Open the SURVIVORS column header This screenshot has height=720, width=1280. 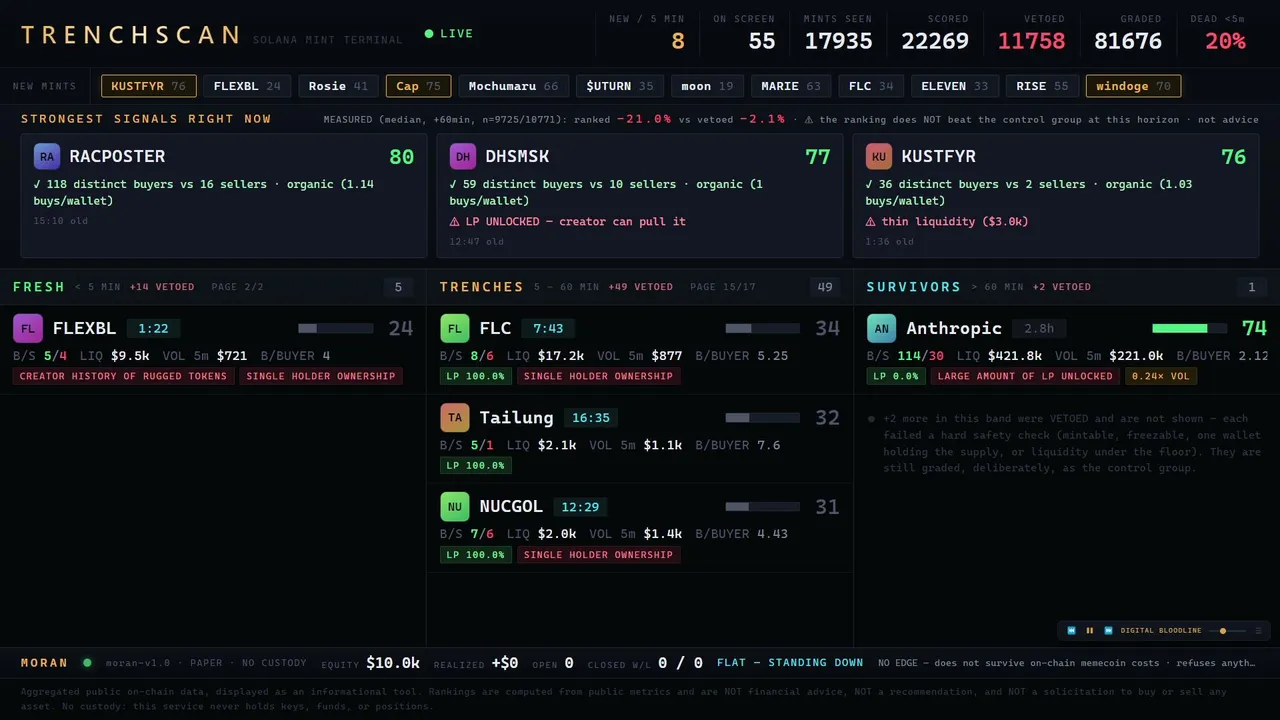tap(914, 287)
